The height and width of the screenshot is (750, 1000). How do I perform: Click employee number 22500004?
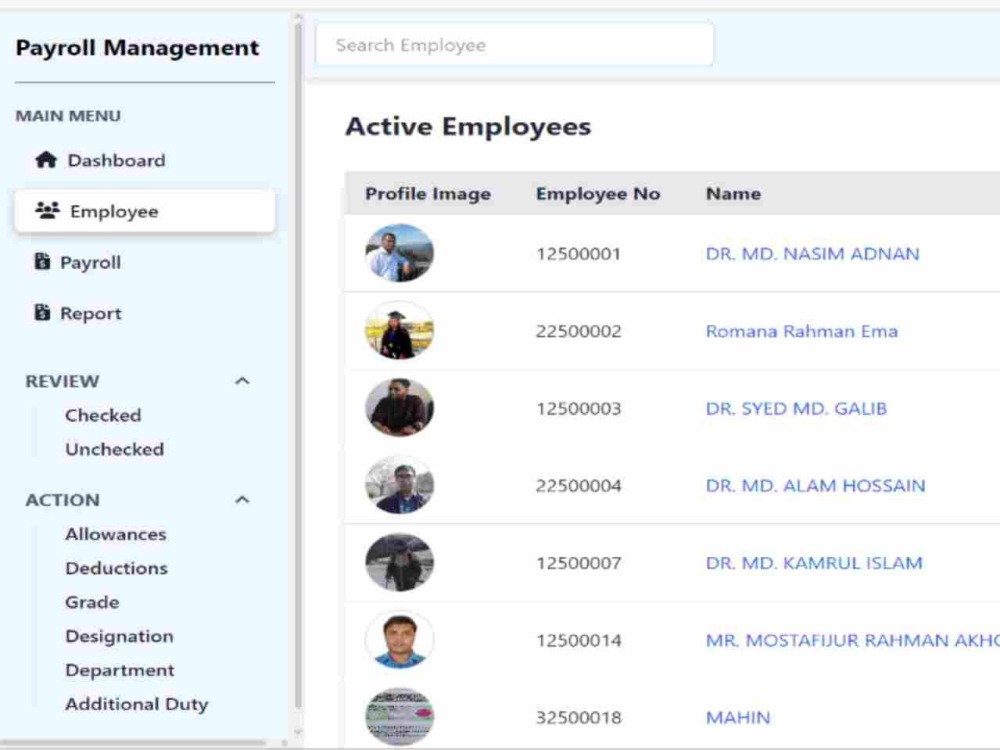point(578,485)
